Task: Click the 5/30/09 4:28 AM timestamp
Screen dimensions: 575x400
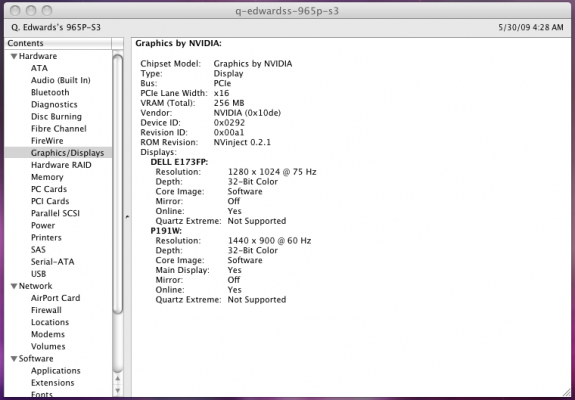Action: click(531, 27)
